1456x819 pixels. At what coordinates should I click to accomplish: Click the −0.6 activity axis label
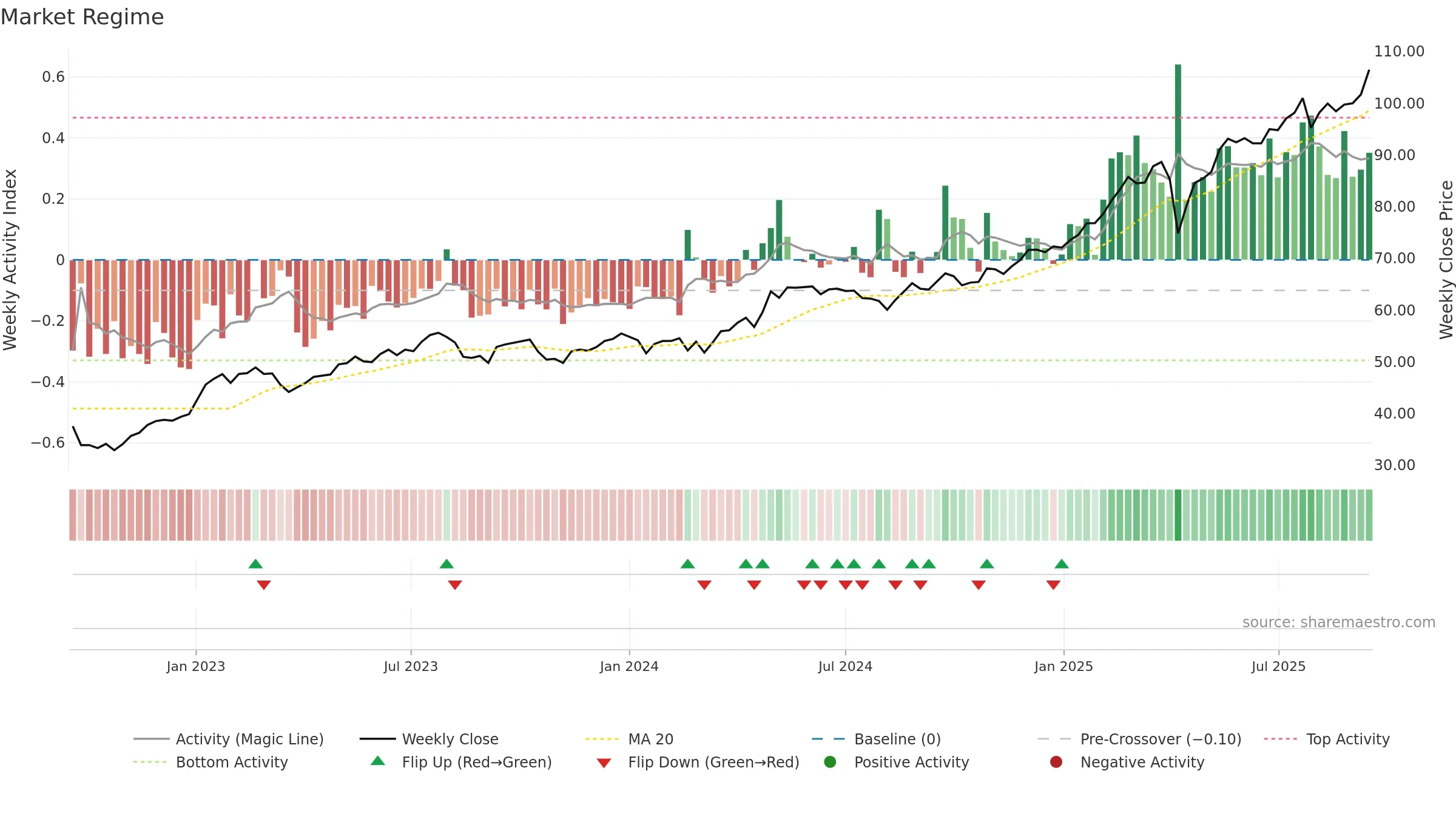coord(48,443)
